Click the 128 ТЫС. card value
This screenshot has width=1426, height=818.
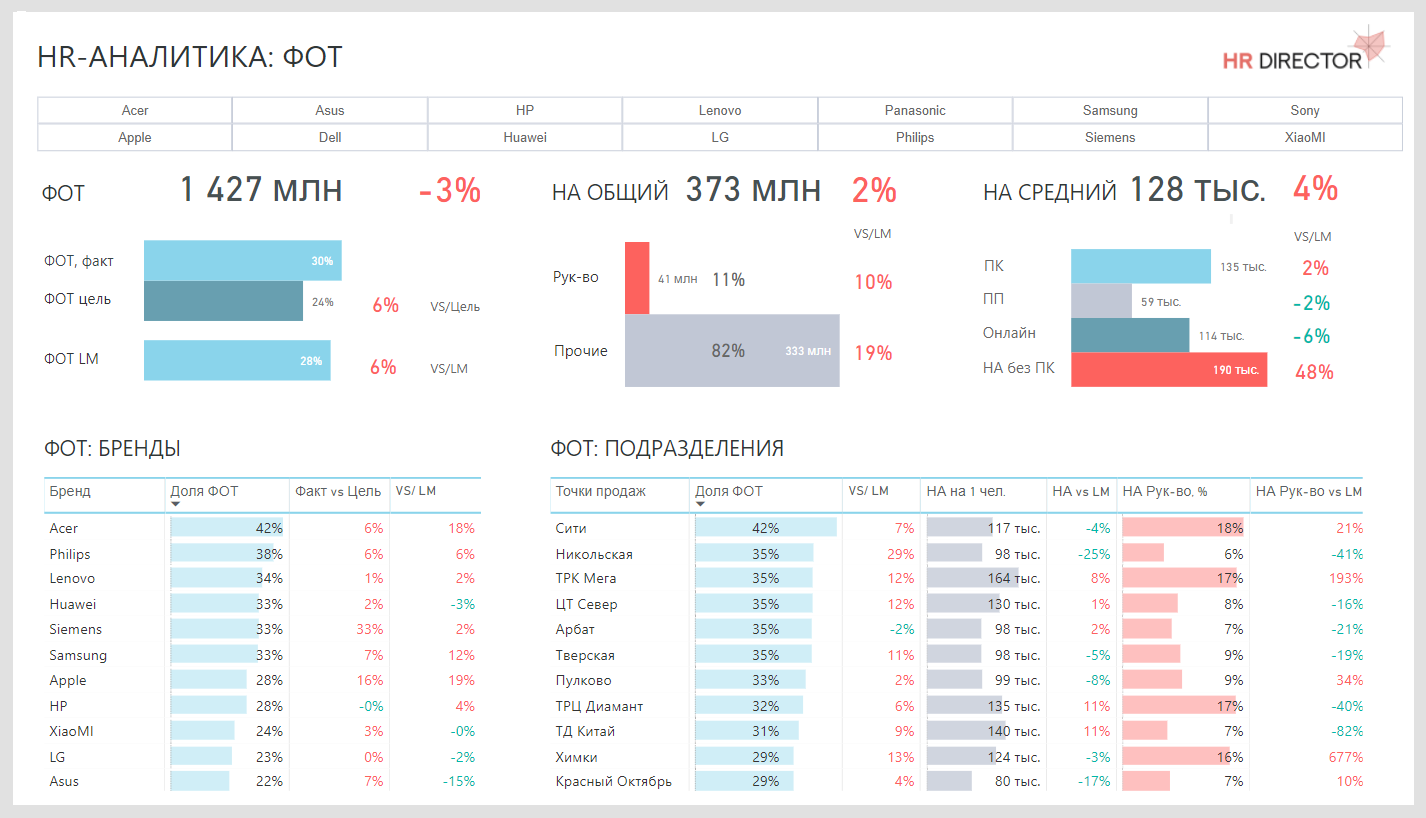pyautogui.click(x=1198, y=189)
